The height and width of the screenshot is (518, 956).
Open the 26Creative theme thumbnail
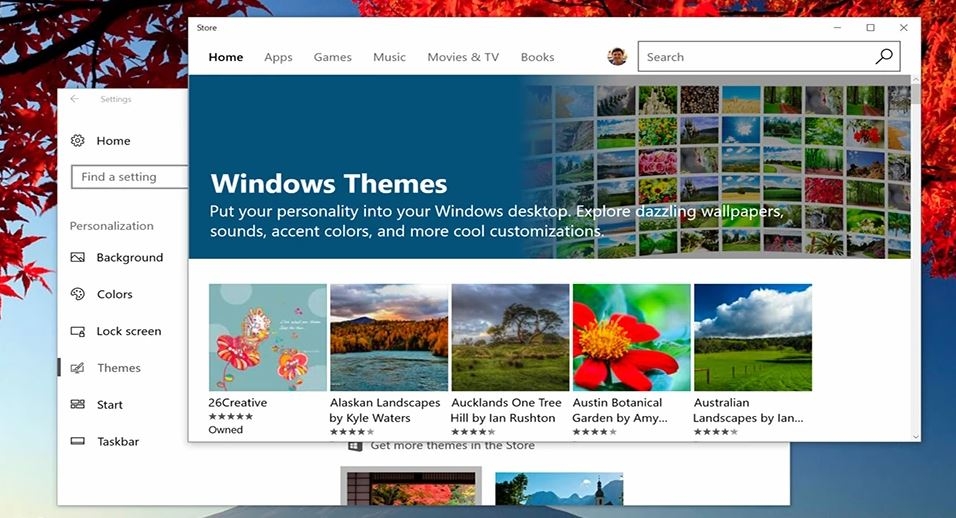[268, 337]
